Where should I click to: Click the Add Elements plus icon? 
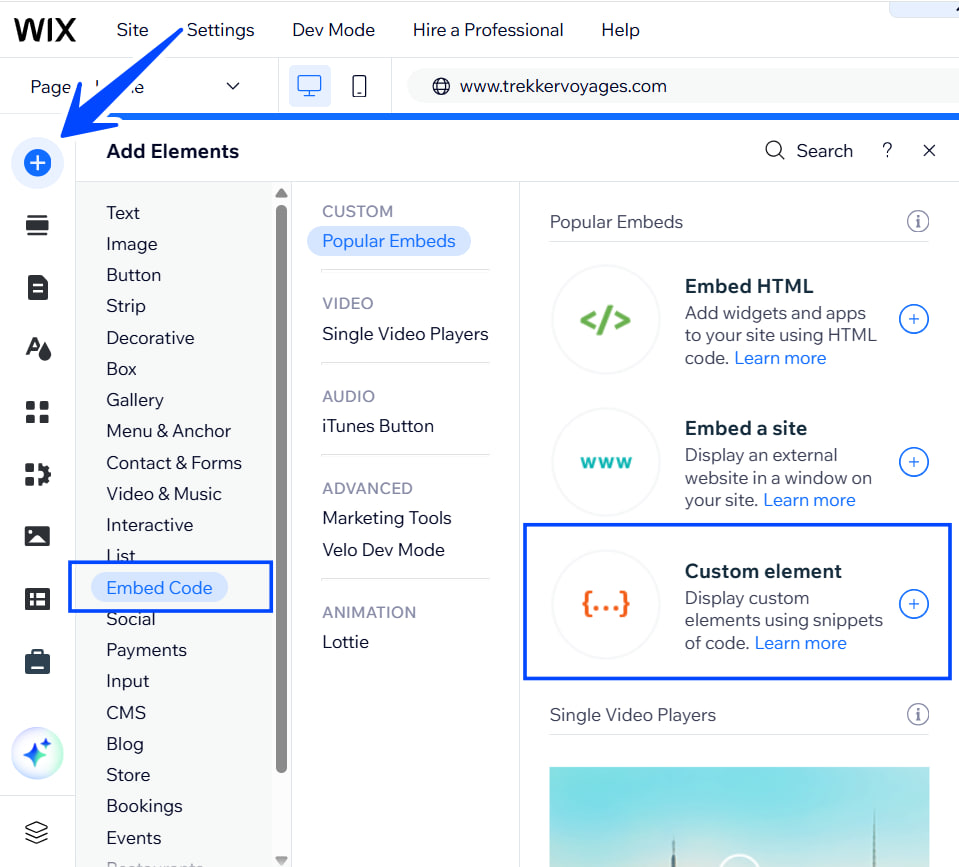(37, 163)
